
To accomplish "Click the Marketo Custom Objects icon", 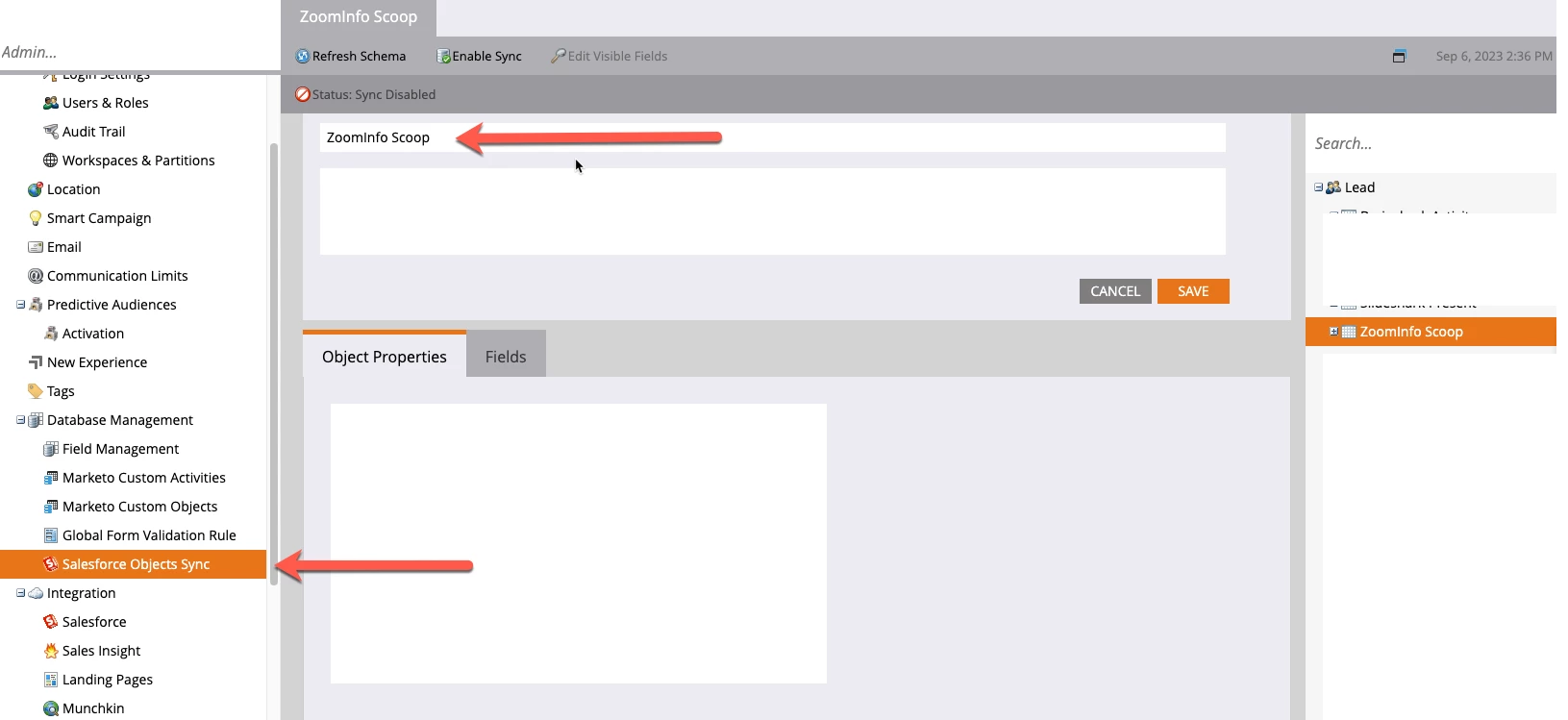I will click(x=51, y=507).
